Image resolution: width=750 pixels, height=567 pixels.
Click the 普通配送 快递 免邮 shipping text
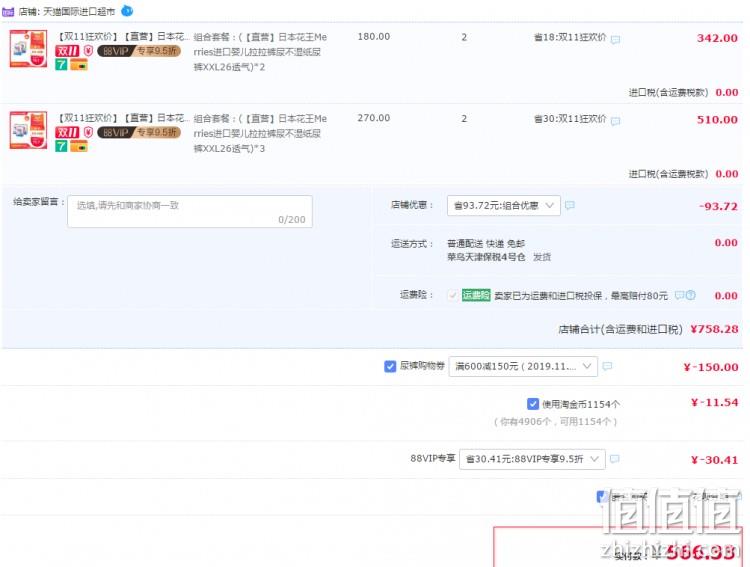click(x=485, y=244)
